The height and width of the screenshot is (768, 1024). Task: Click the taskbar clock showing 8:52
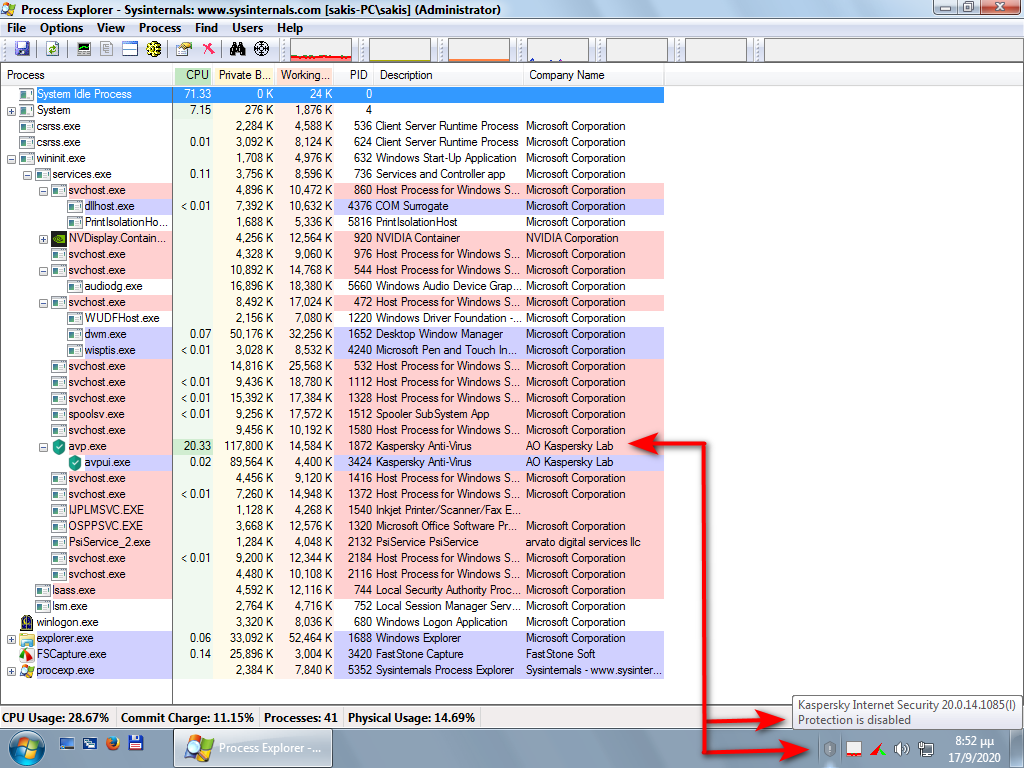pyautogui.click(x=974, y=749)
